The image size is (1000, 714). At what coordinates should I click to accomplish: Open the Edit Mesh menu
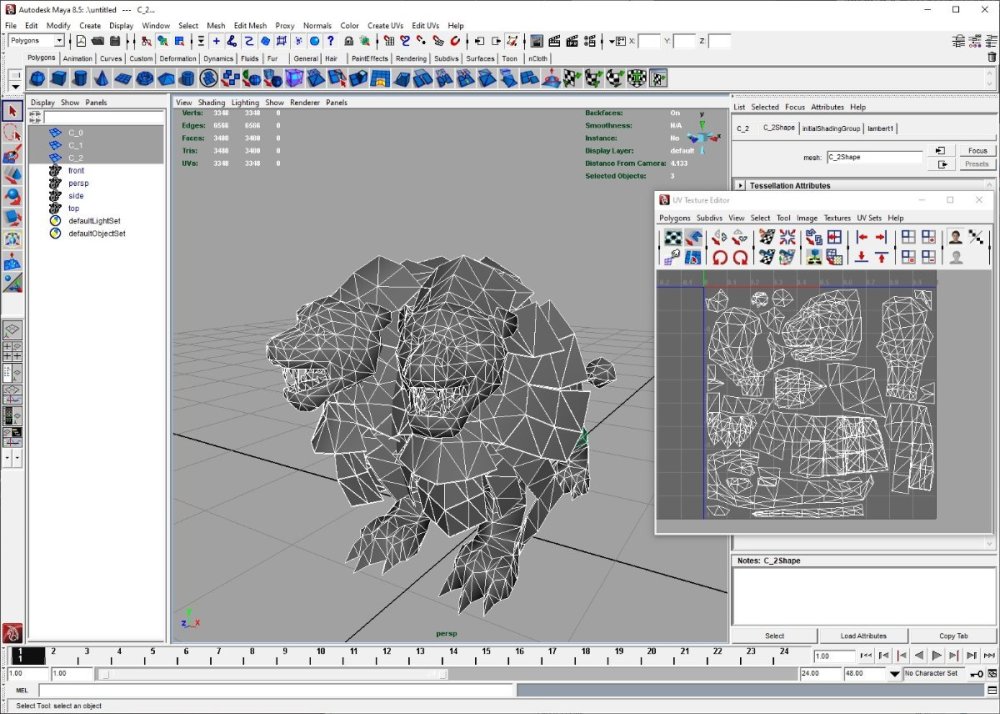click(x=250, y=25)
